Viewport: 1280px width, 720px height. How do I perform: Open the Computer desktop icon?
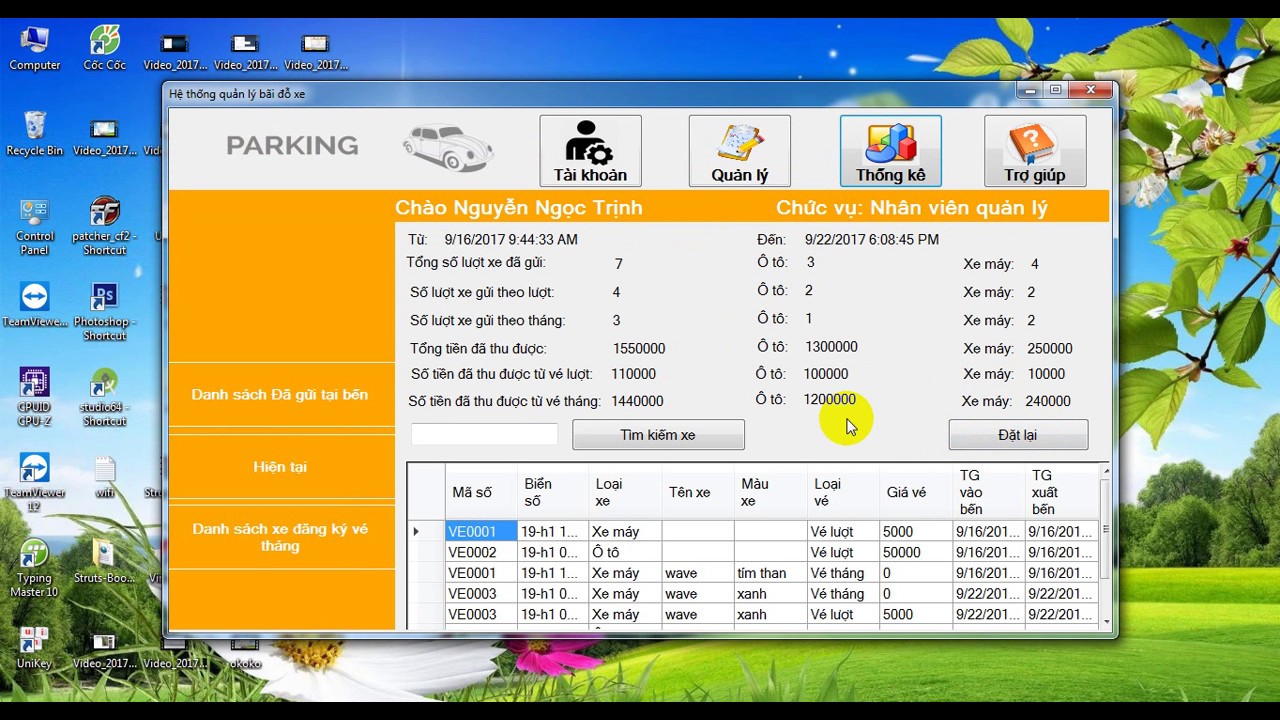pyautogui.click(x=35, y=48)
